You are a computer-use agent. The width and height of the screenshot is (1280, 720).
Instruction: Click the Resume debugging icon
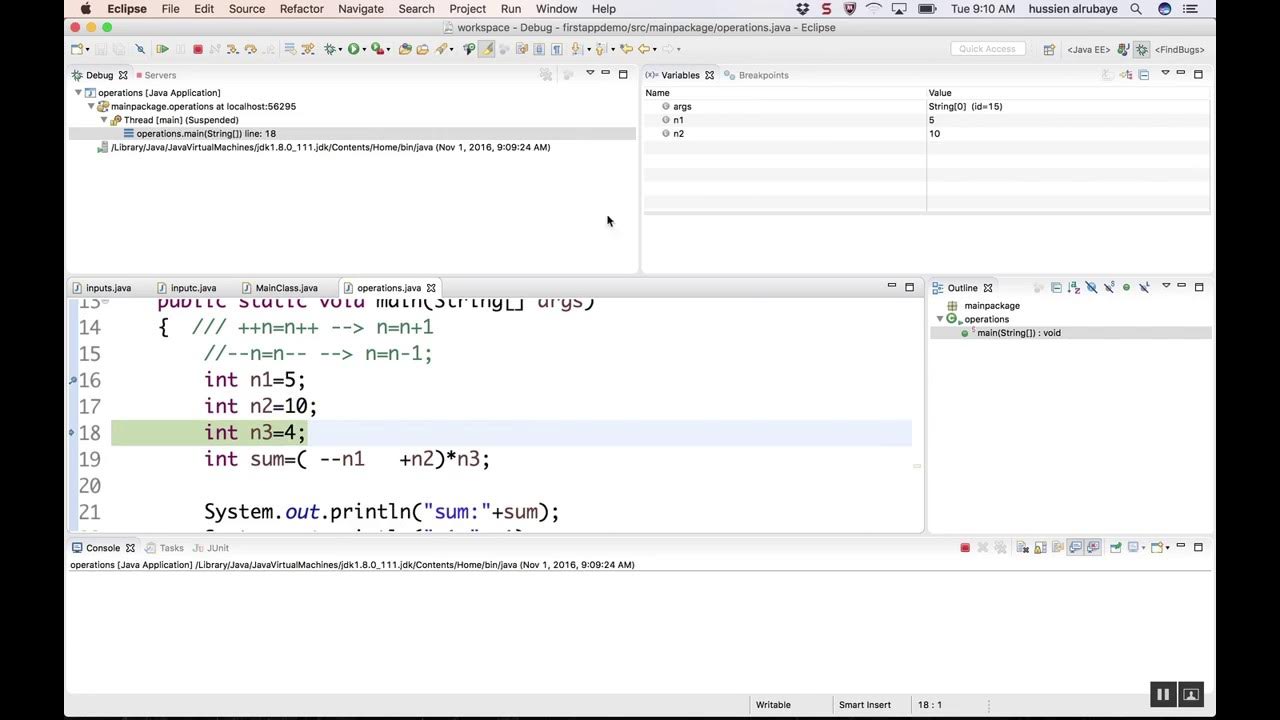click(162, 49)
